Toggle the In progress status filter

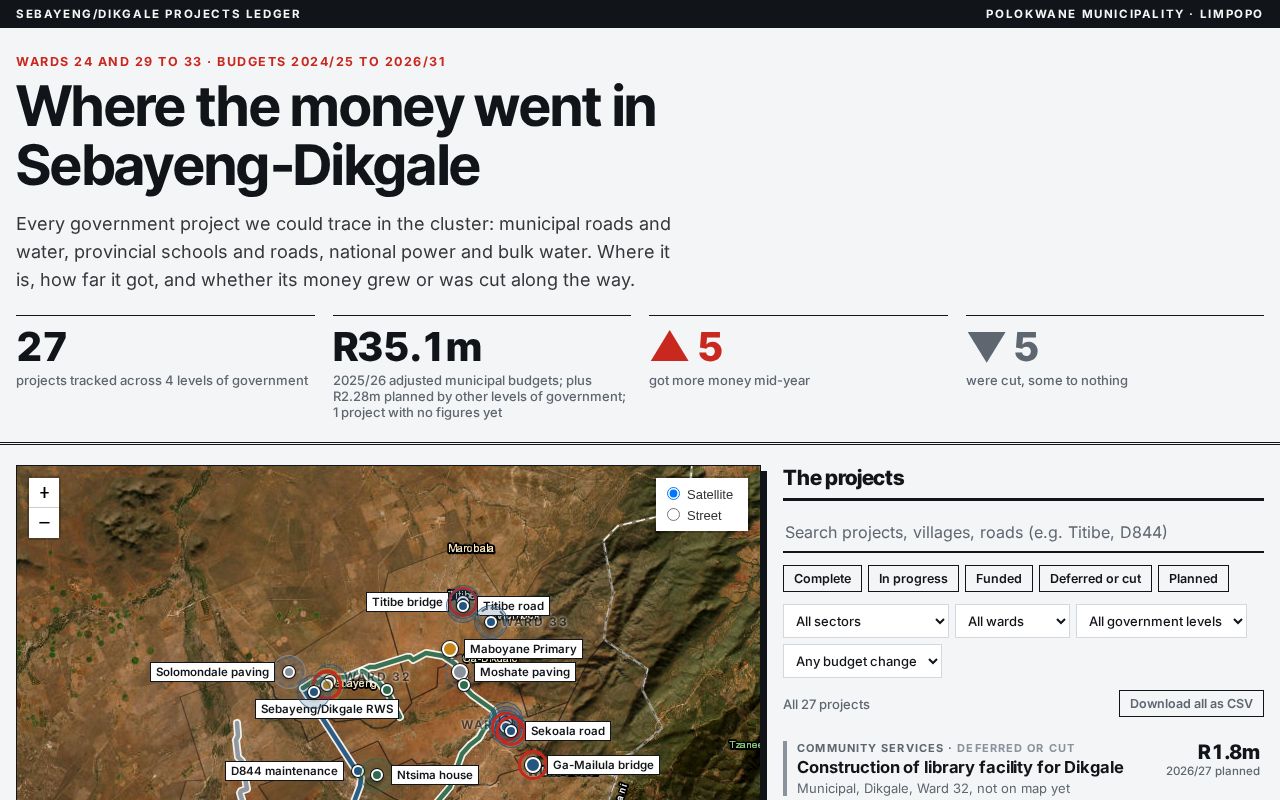coord(913,579)
